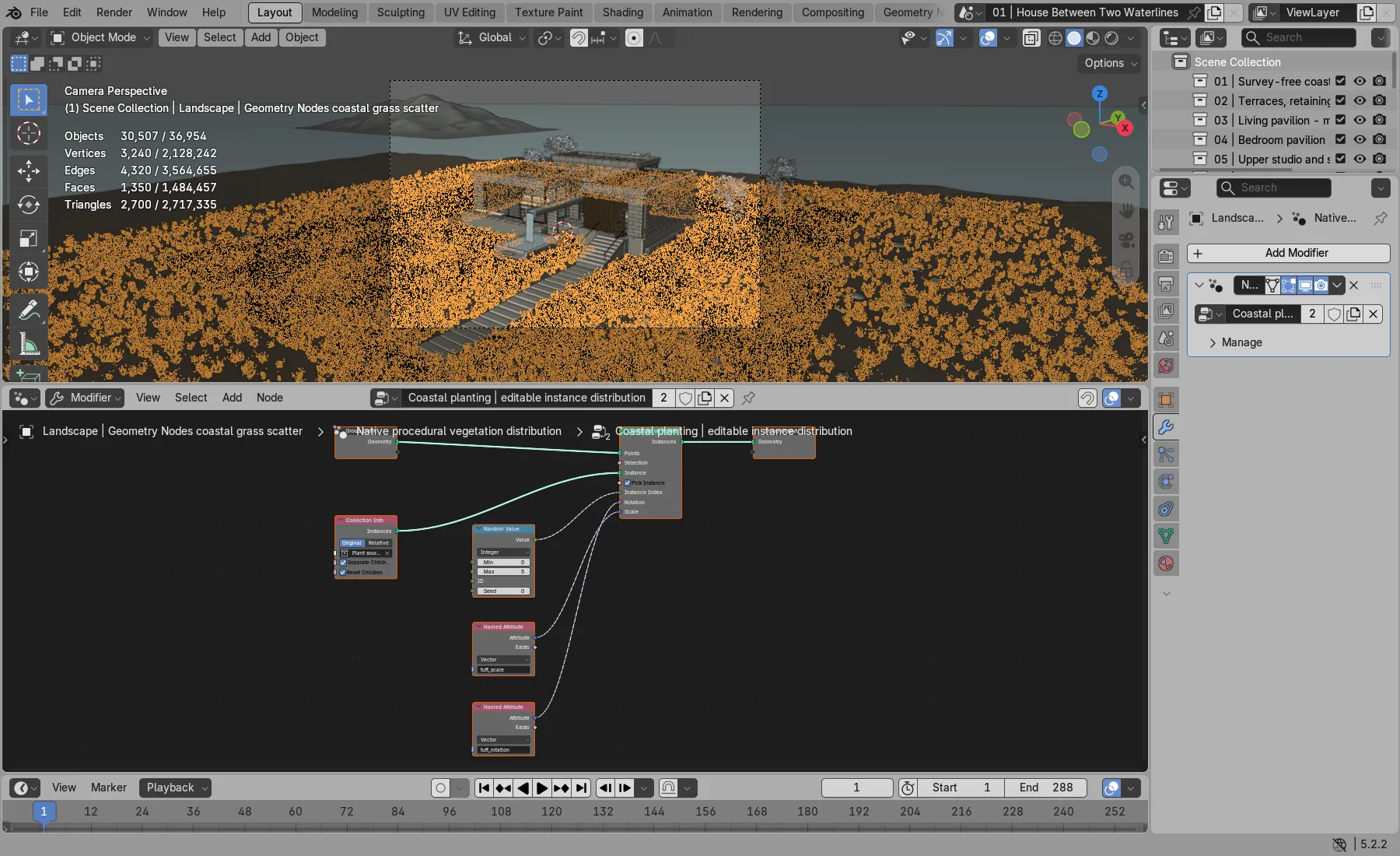The image size is (1400, 856).
Task: Open the Render menu
Action: pos(114,12)
